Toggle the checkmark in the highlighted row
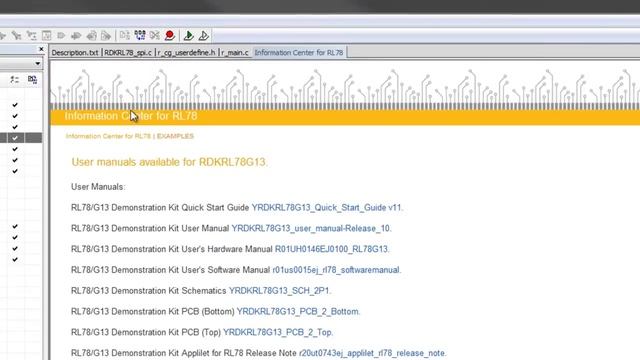Screen dimensions: 640x360 (x=15, y=138)
